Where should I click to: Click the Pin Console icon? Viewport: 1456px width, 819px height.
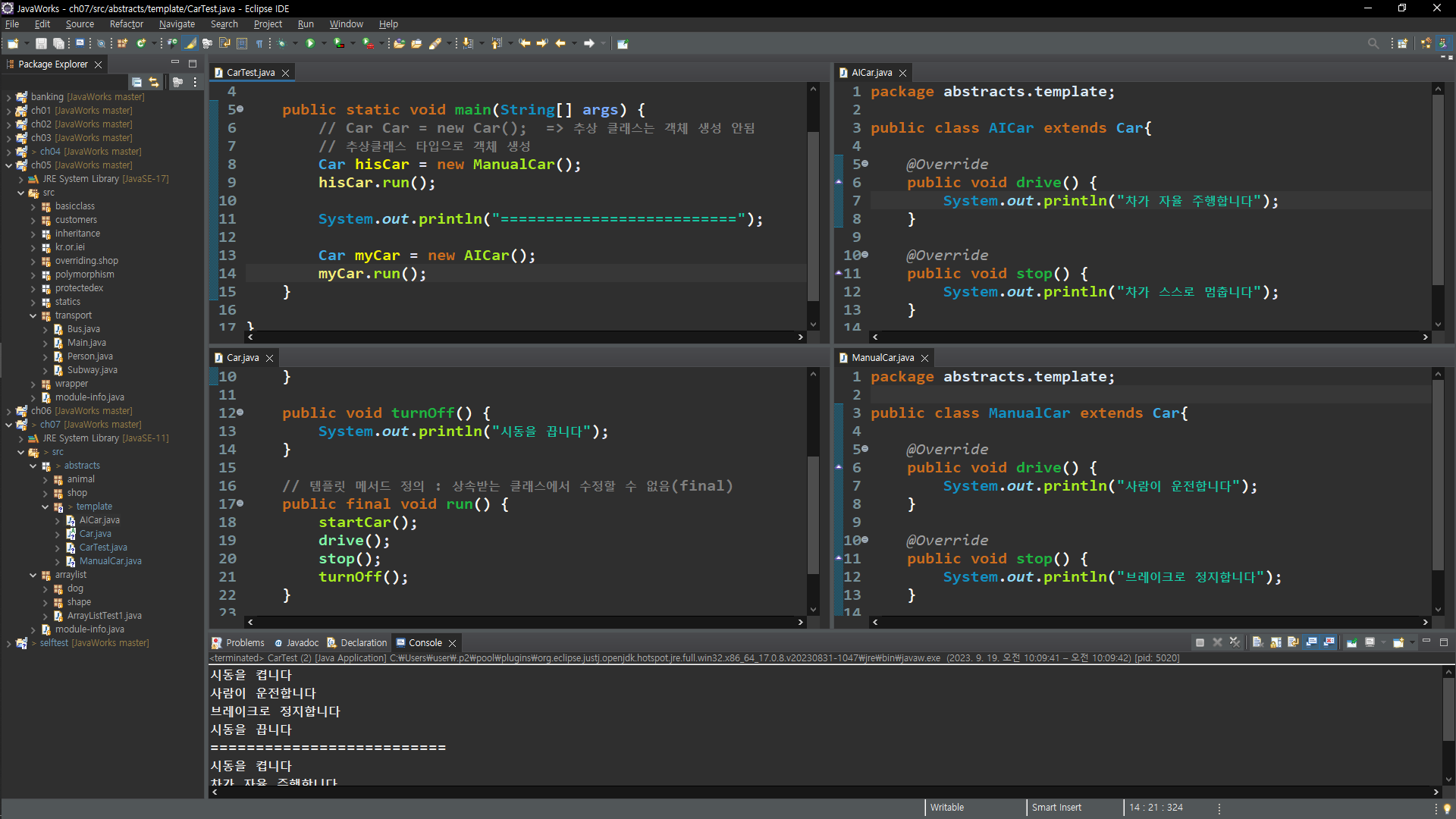[x=1351, y=642]
